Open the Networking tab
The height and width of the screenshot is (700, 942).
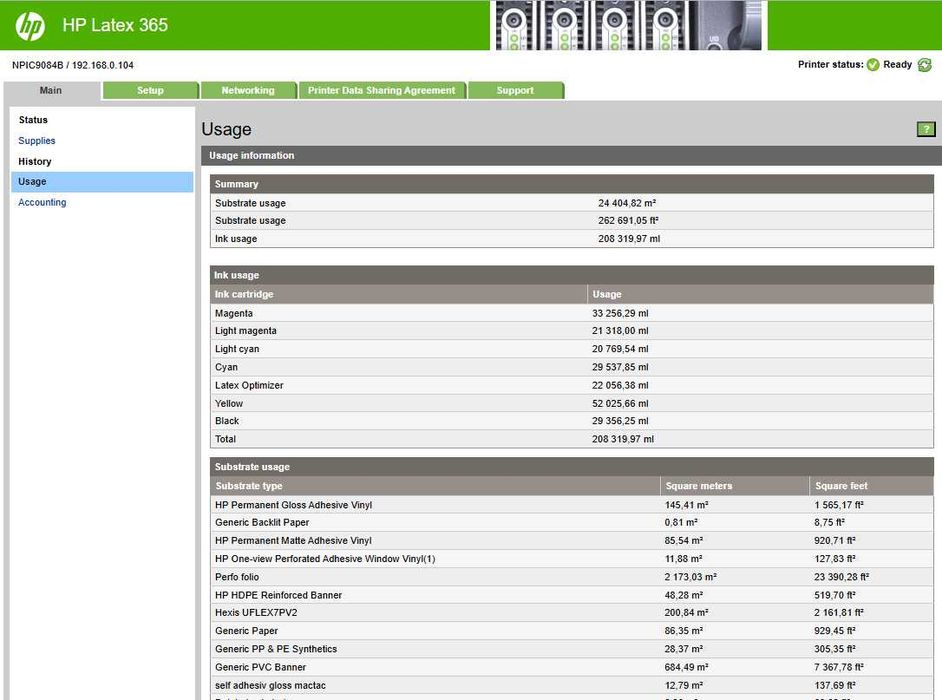[248, 90]
